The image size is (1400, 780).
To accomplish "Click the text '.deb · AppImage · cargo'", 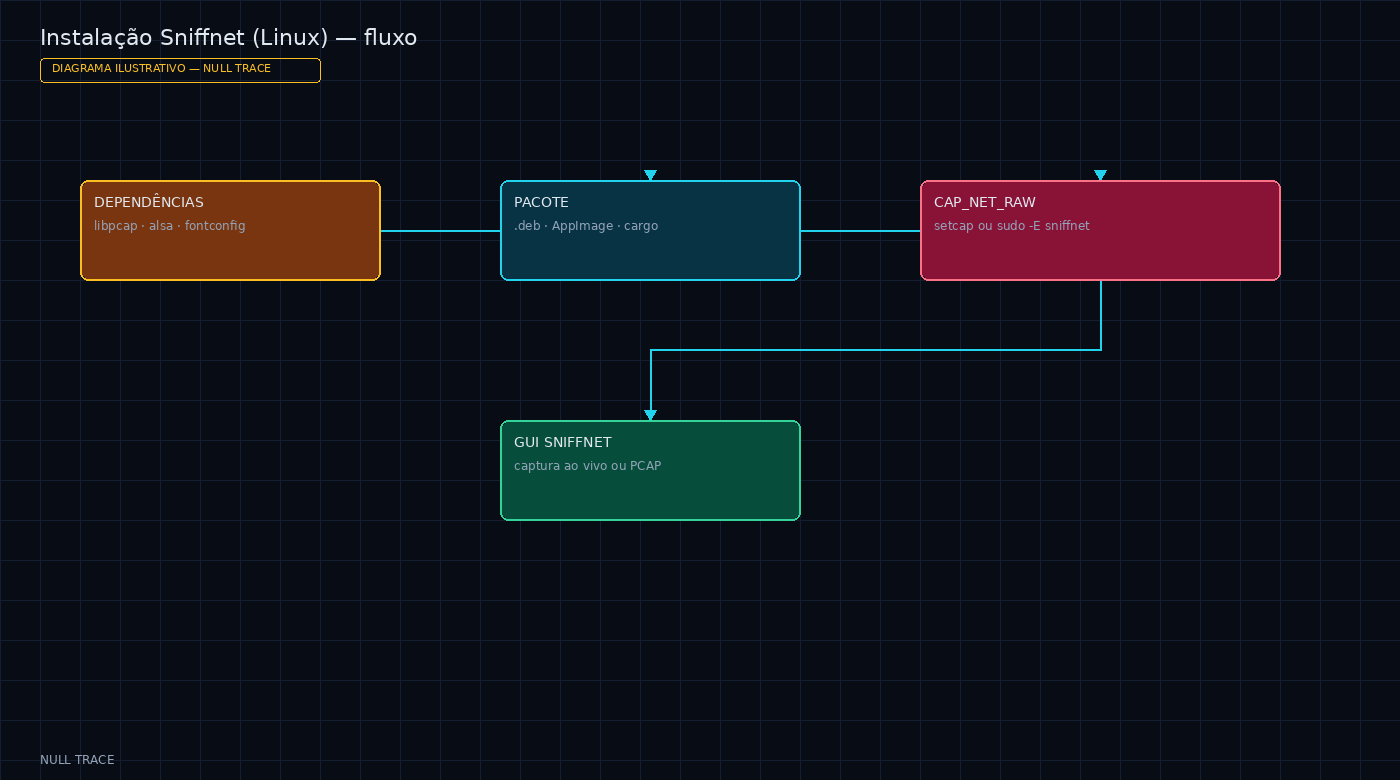I will [586, 226].
